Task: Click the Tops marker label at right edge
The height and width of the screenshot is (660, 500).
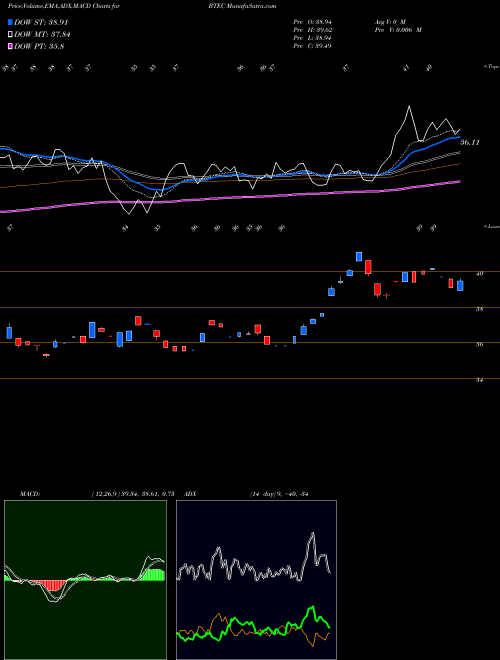Action: tap(492, 67)
